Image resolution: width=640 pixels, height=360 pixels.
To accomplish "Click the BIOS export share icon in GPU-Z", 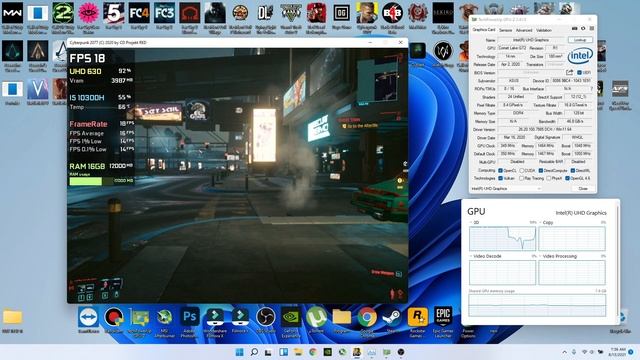I will tap(569, 72).
